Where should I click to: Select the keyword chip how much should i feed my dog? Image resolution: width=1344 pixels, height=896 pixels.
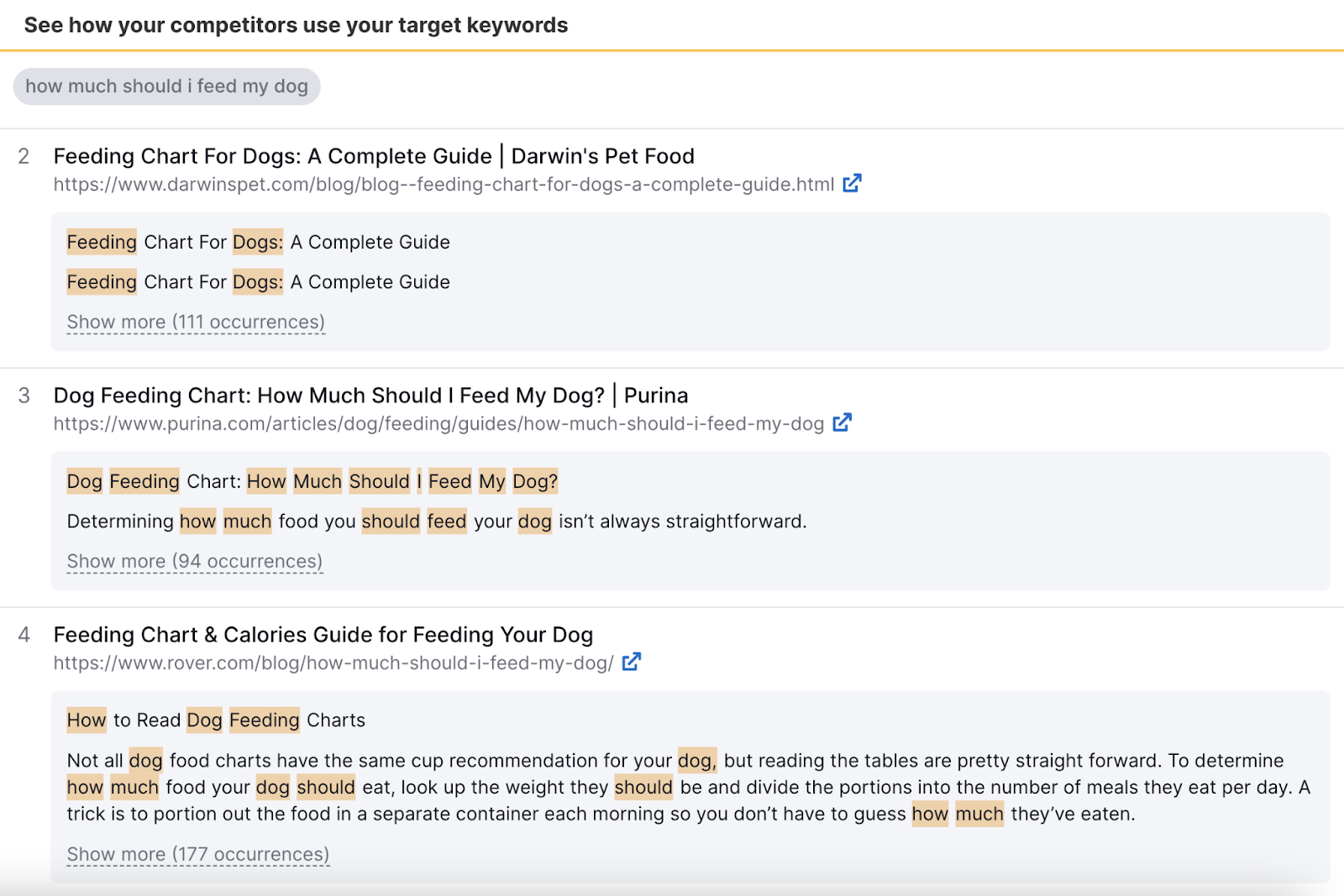(x=166, y=86)
